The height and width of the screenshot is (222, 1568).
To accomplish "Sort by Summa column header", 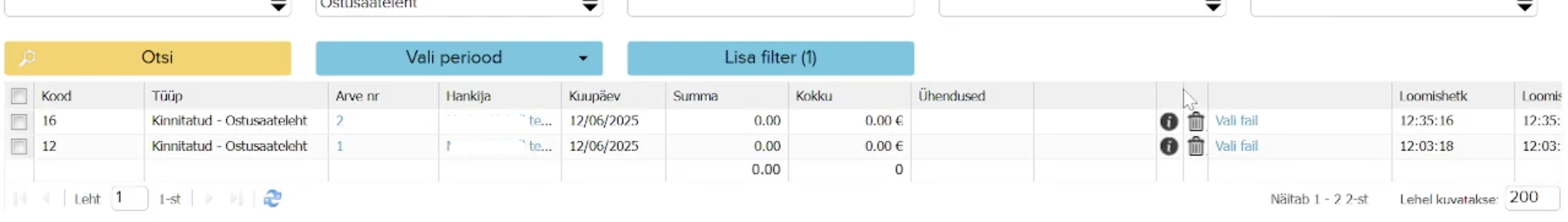I will (695, 96).
